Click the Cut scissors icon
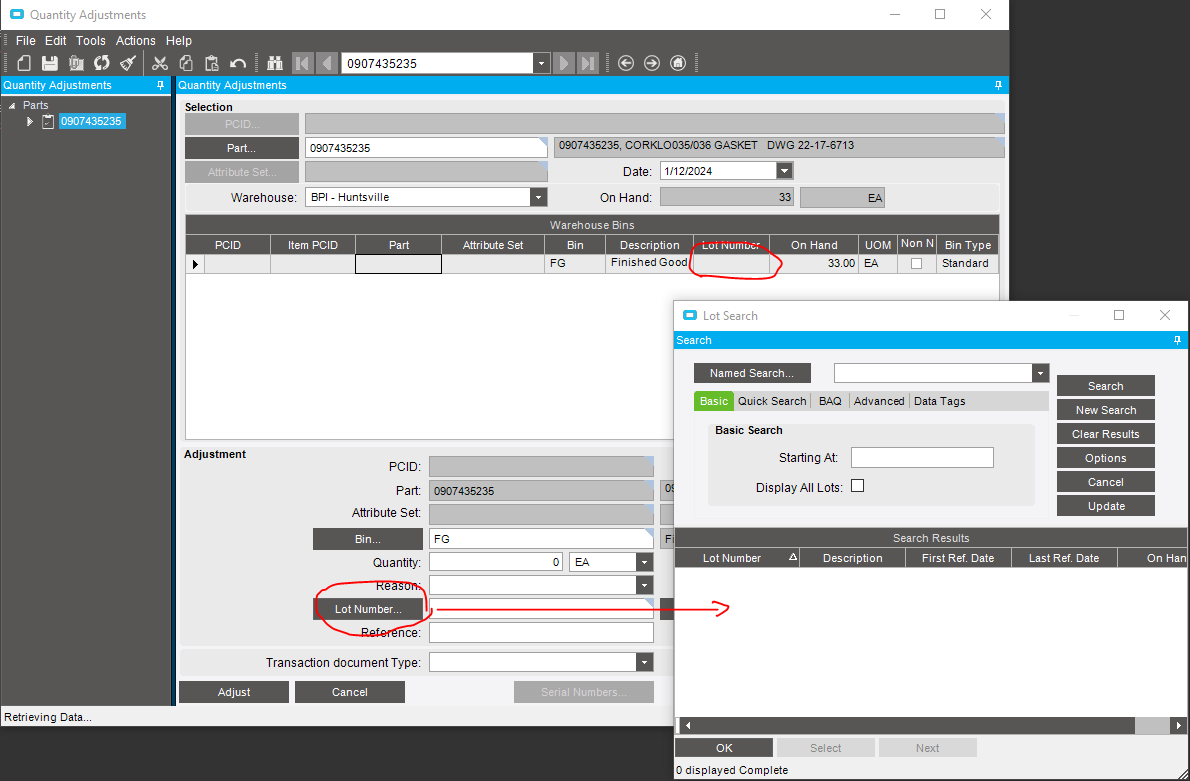The width and height of the screenshot is (1190, 781). point(159,63)
